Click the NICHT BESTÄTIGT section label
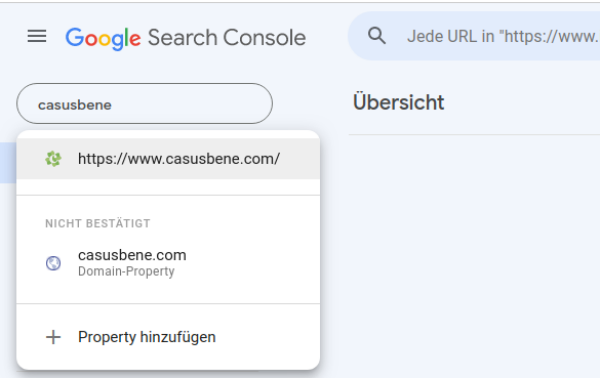This screenshot has height=378, width=600. 98,223
